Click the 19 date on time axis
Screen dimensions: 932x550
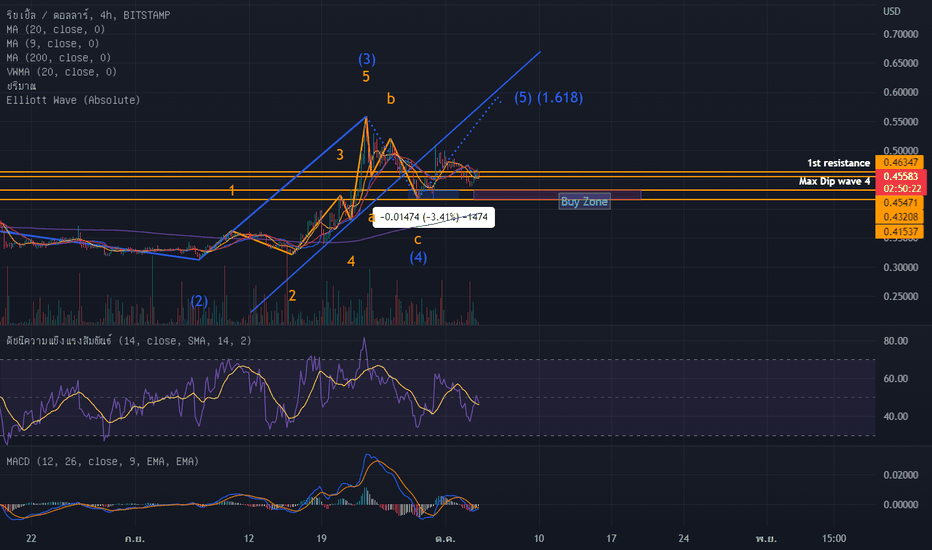(321, 539)
